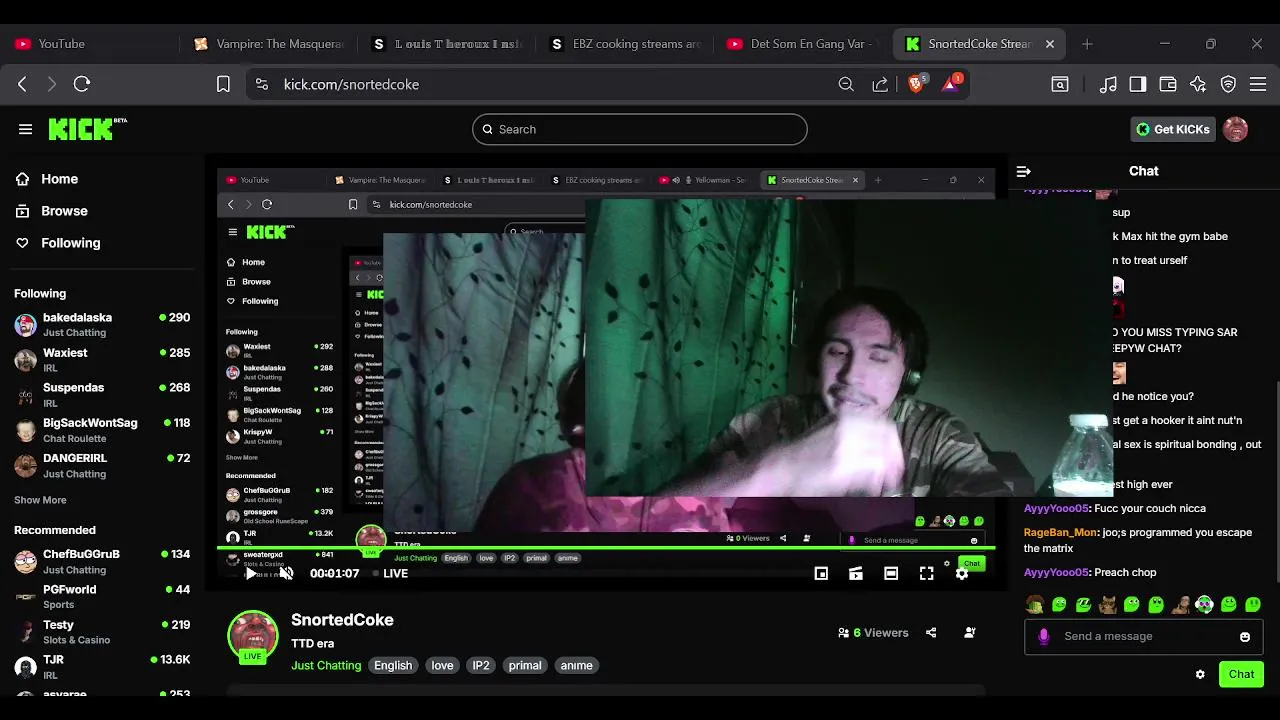Click the follow user icon near Viewers

969,633
